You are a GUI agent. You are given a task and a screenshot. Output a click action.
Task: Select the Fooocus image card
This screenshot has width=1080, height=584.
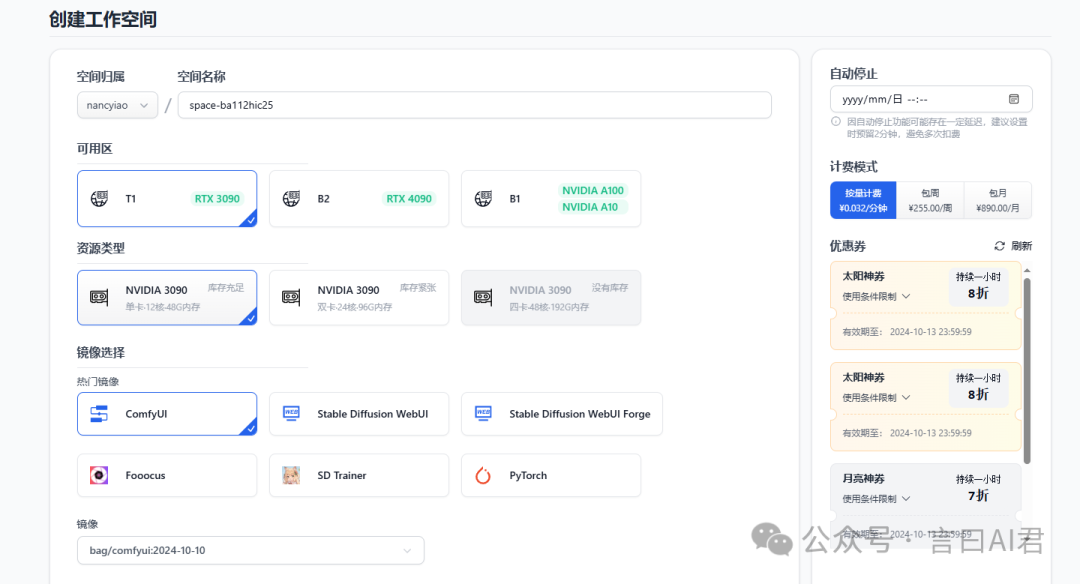(167, 475)
